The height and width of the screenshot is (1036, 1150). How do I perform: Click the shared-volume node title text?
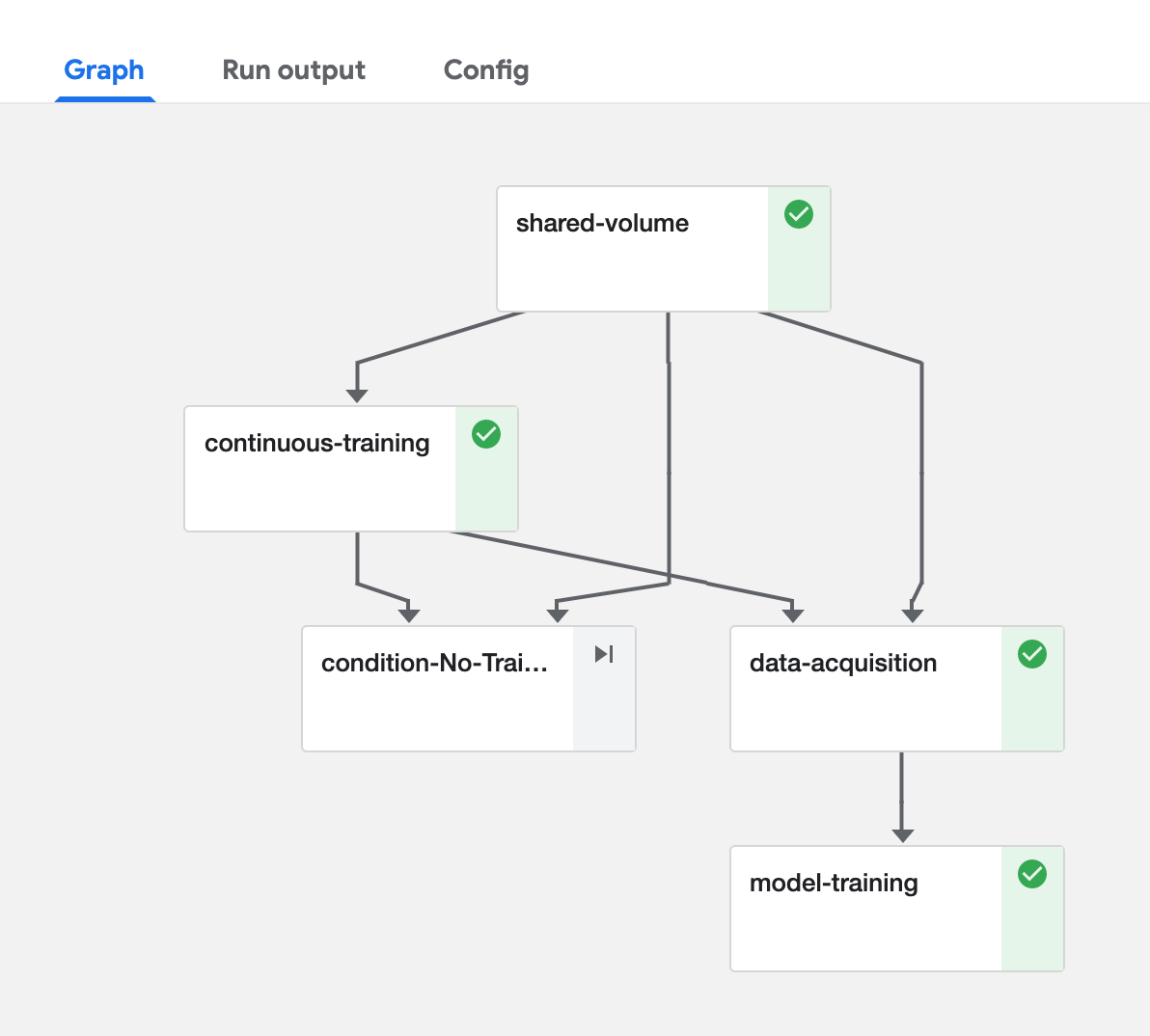click(604, 223)
